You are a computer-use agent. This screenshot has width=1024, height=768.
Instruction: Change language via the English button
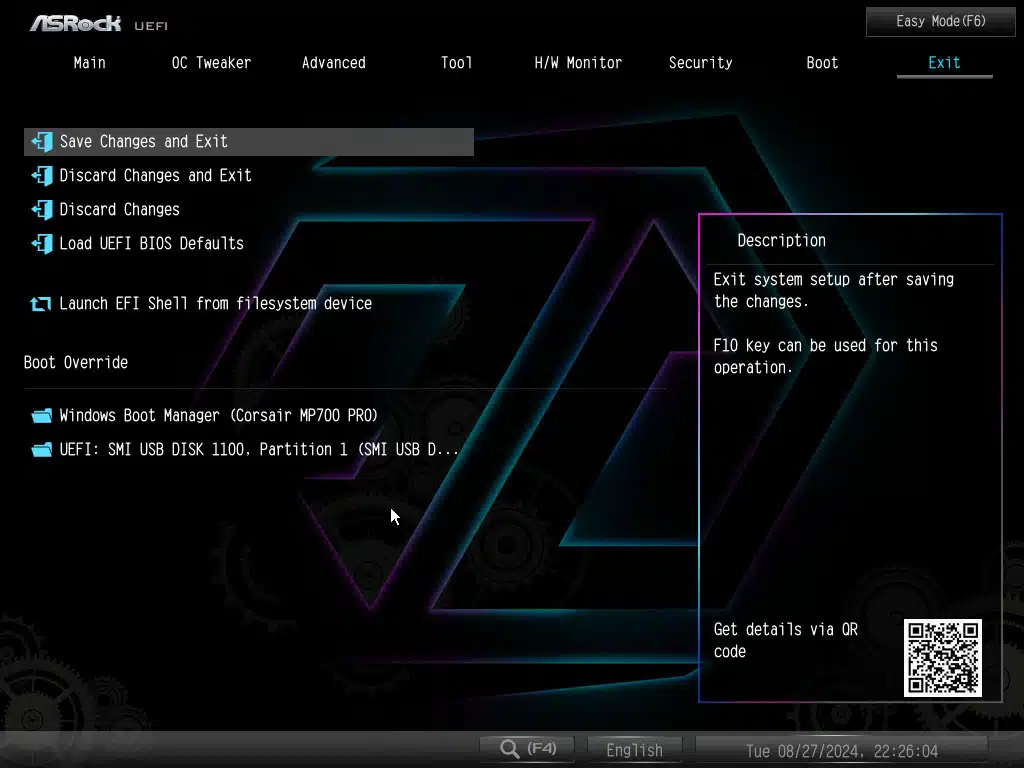[x=634, y=750]
